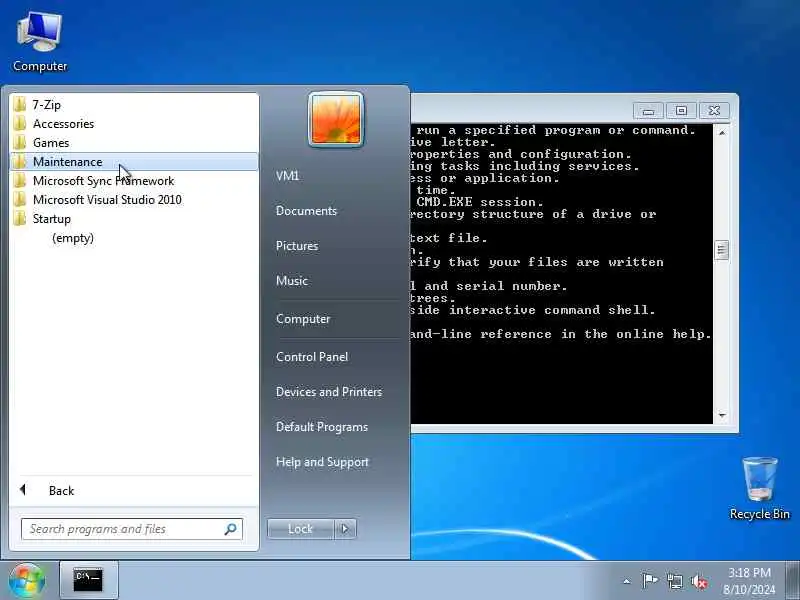Screen dimensions: 800x600
Task: Open the Computer desktop icon
Action: [x=40, y=42]
